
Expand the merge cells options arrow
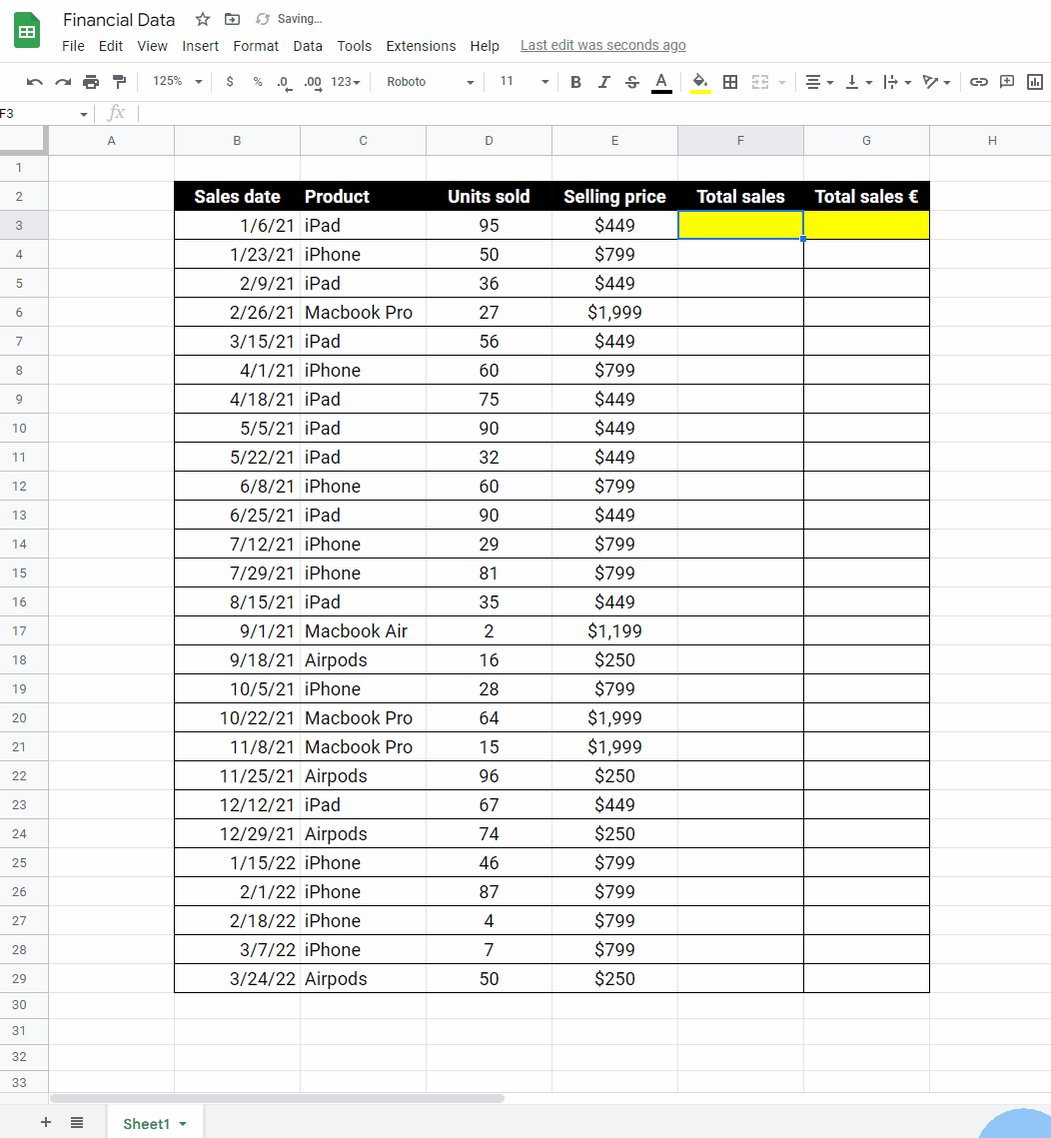(x=782, y=83)
